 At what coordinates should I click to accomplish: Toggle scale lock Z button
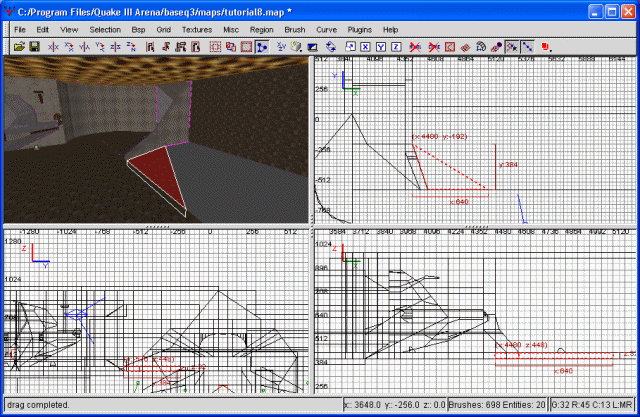tap(396, 47)
